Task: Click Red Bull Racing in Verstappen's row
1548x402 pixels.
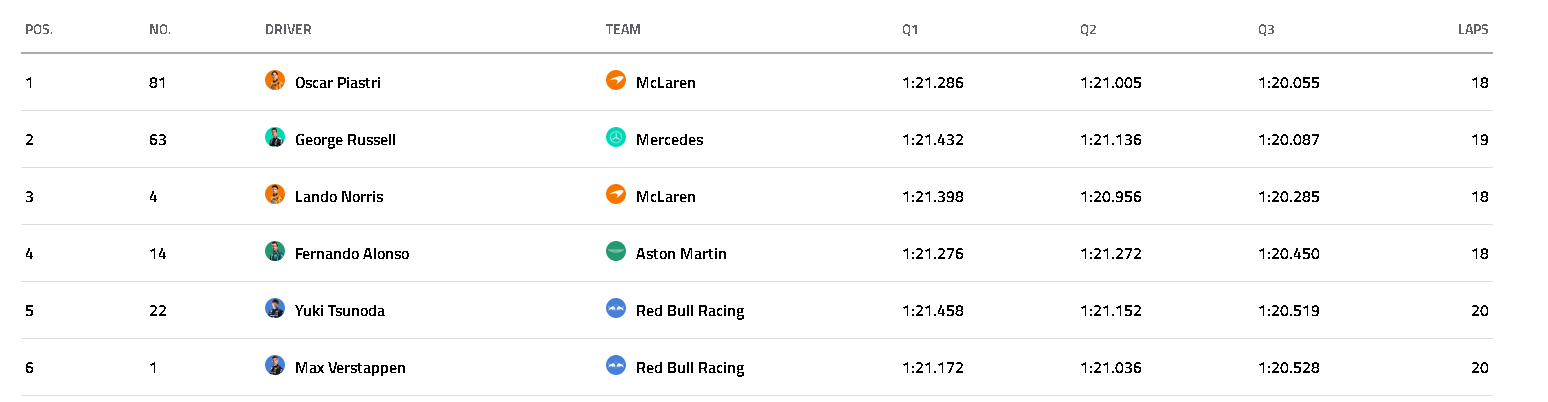Action: click(690, 368)
